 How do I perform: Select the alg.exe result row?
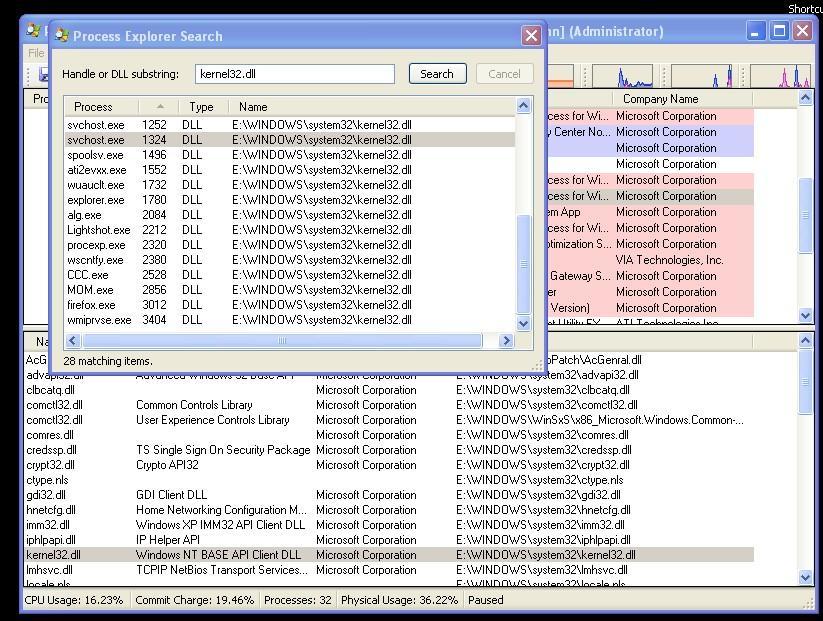pos(290,215)
